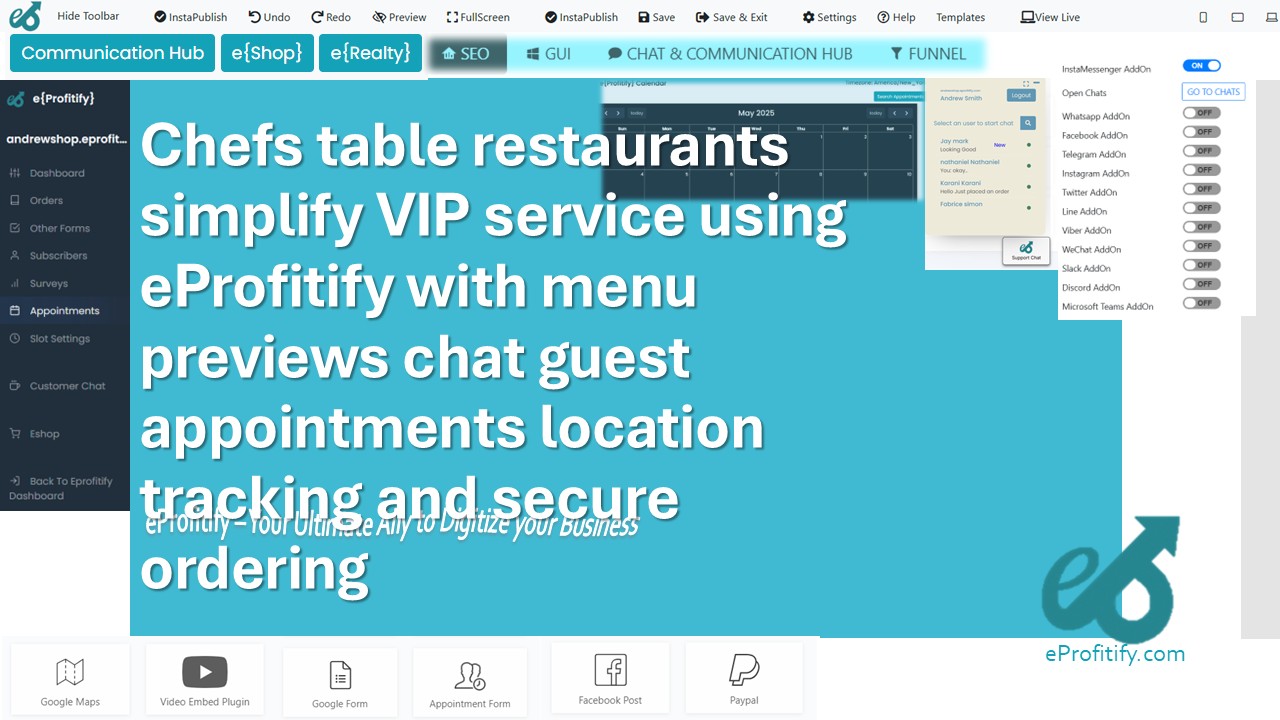Screen dimensions: 1280x720
Task: Open Appointments in the left sidebar
Action: 64,310
